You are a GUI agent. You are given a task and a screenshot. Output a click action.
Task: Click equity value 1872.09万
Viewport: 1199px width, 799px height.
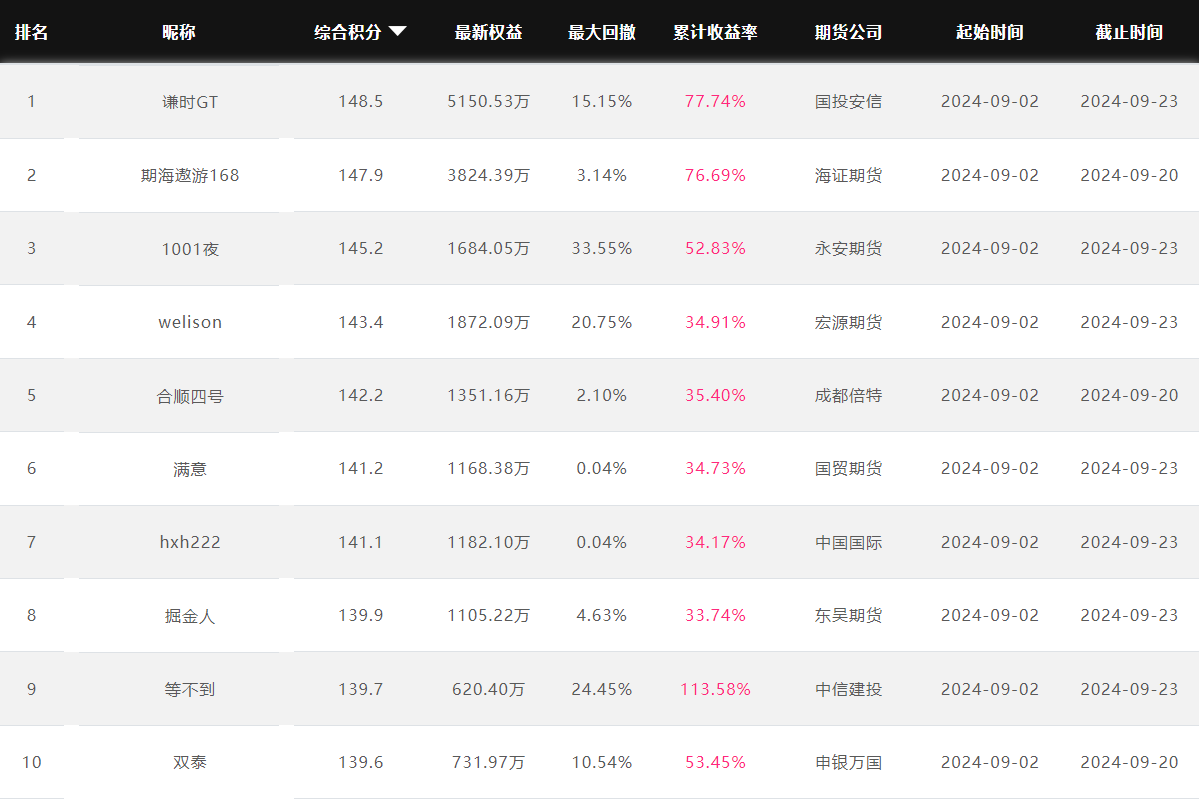click(x=489, y=322)
